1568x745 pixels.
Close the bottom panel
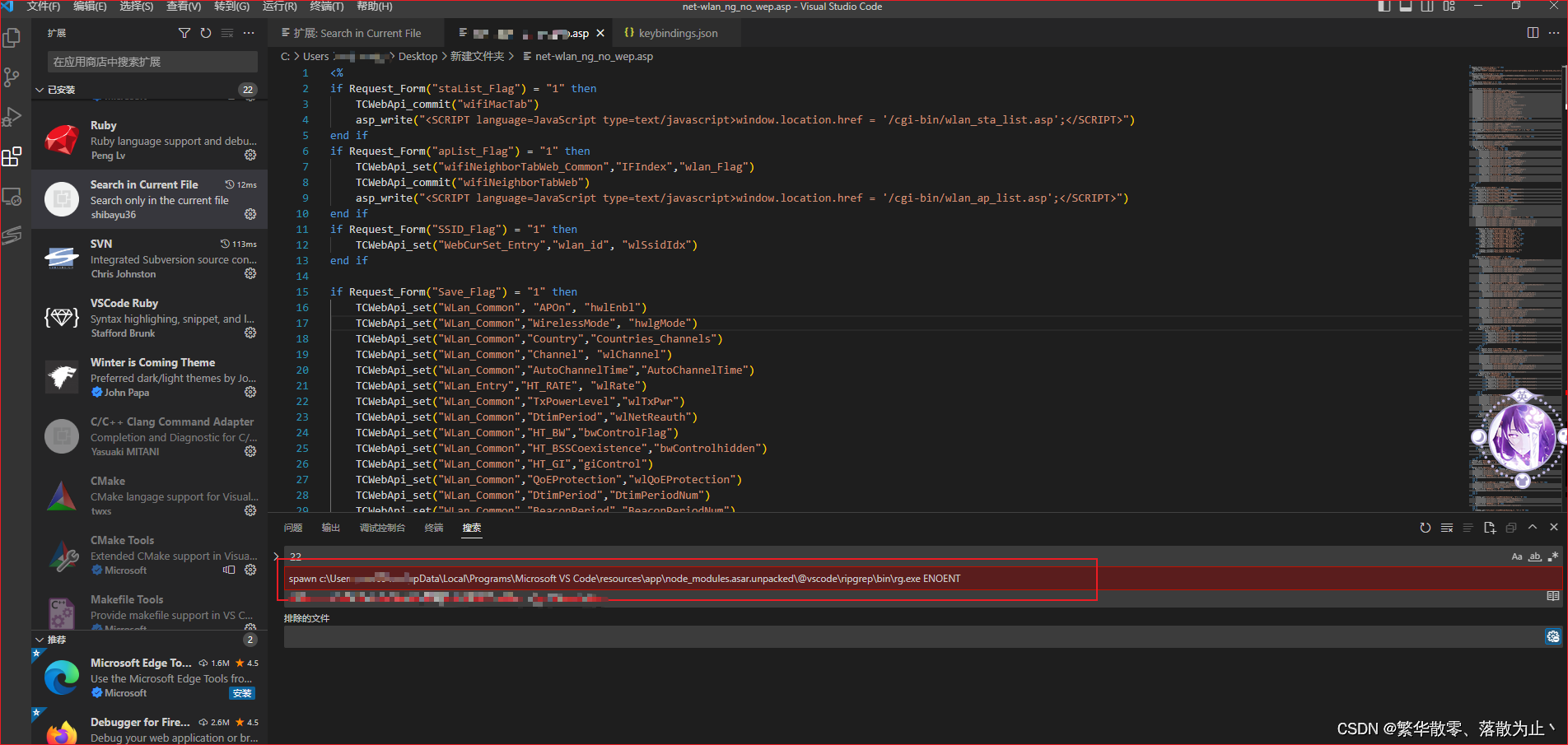(1554, 528)
